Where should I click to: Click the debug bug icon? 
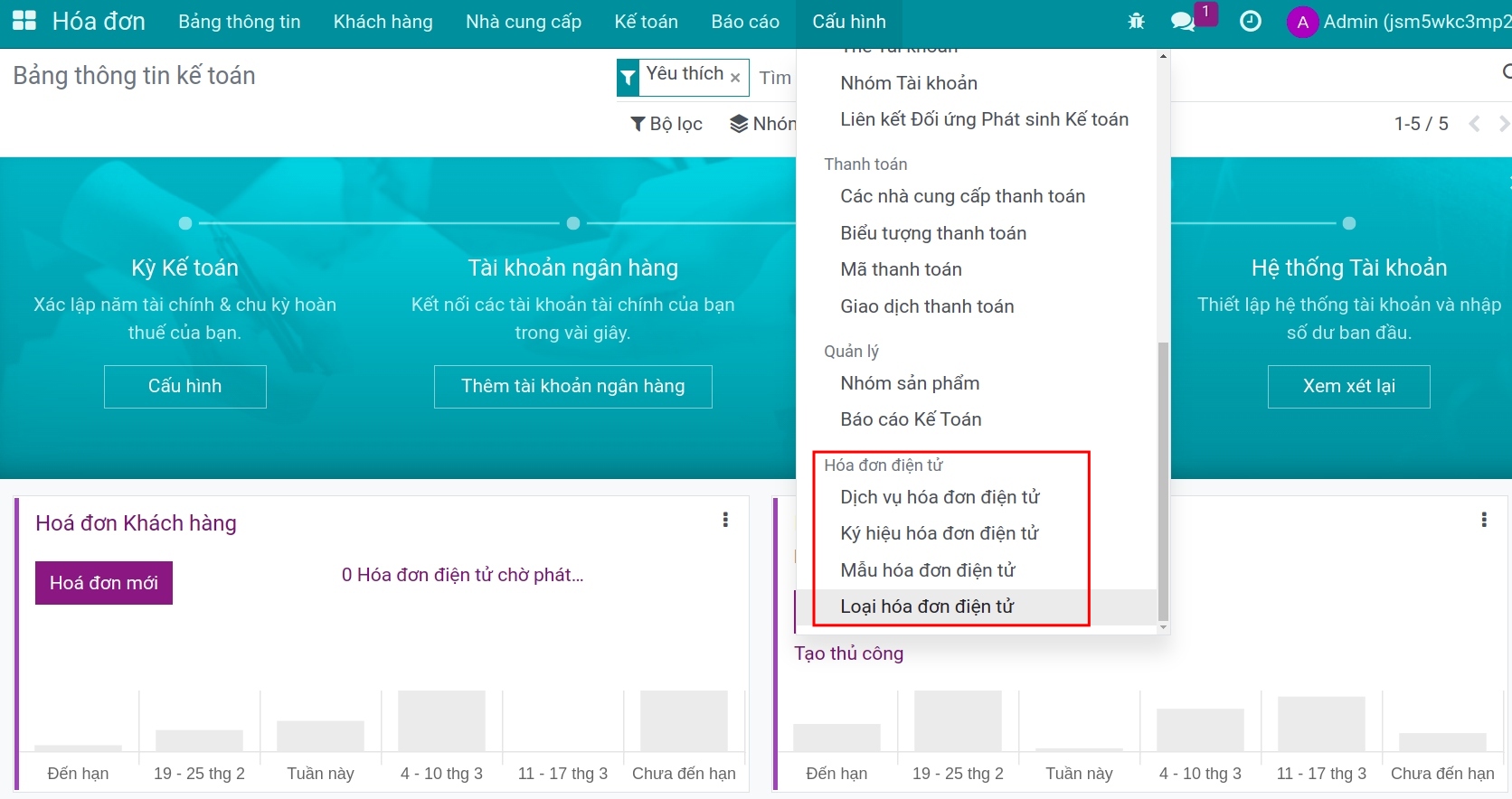1137,22
